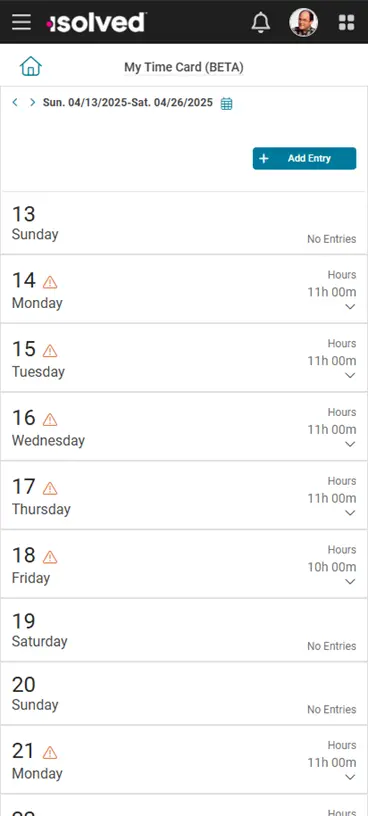
Task: Expand Wednesday 16 hours chevron
Action: pos(350,444)
